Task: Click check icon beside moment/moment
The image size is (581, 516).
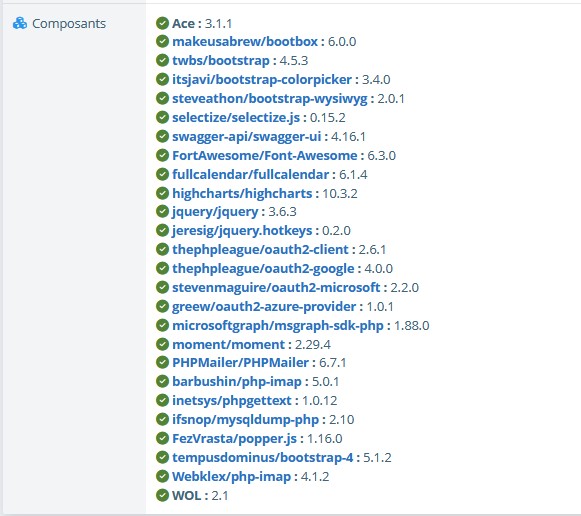Action: tap(162, 344)
